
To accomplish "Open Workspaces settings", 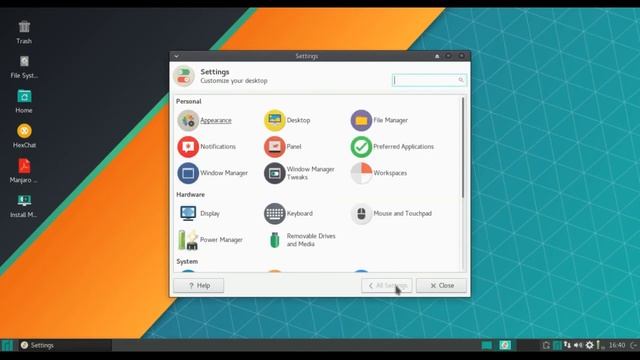I will (379, 173).
